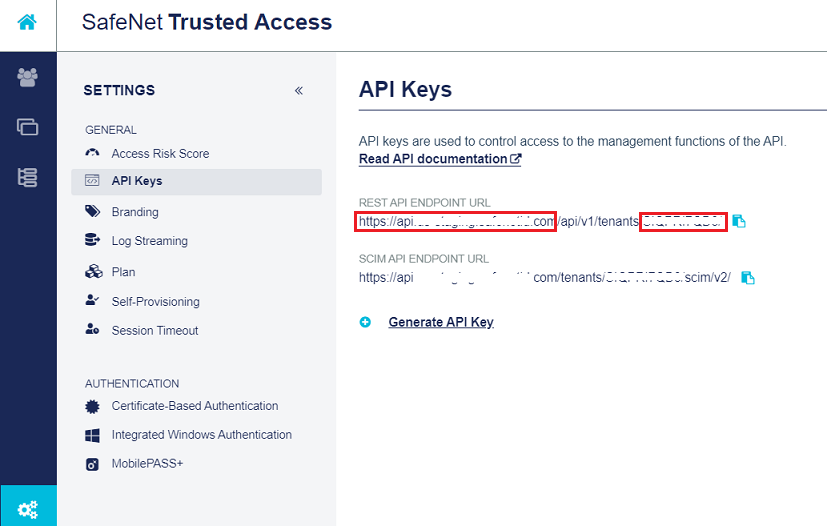
Task: Copy the REST API endpoint URL
Action: point(739,221)
